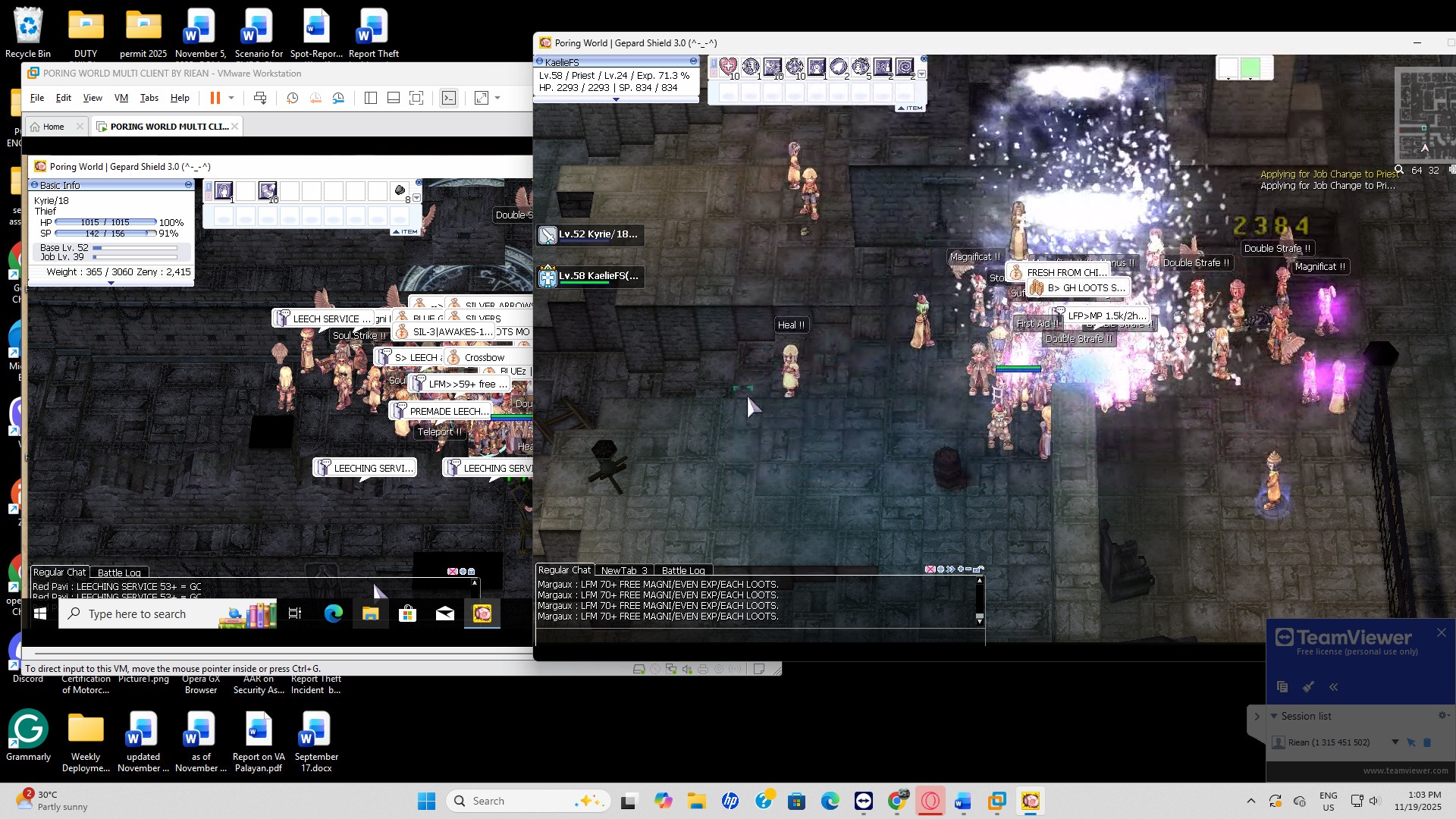The width and height of the screenshot is (1456, 819).
Task: Click the stone item slot in Kyrie hotbar
Action: (x=400, y=191)
